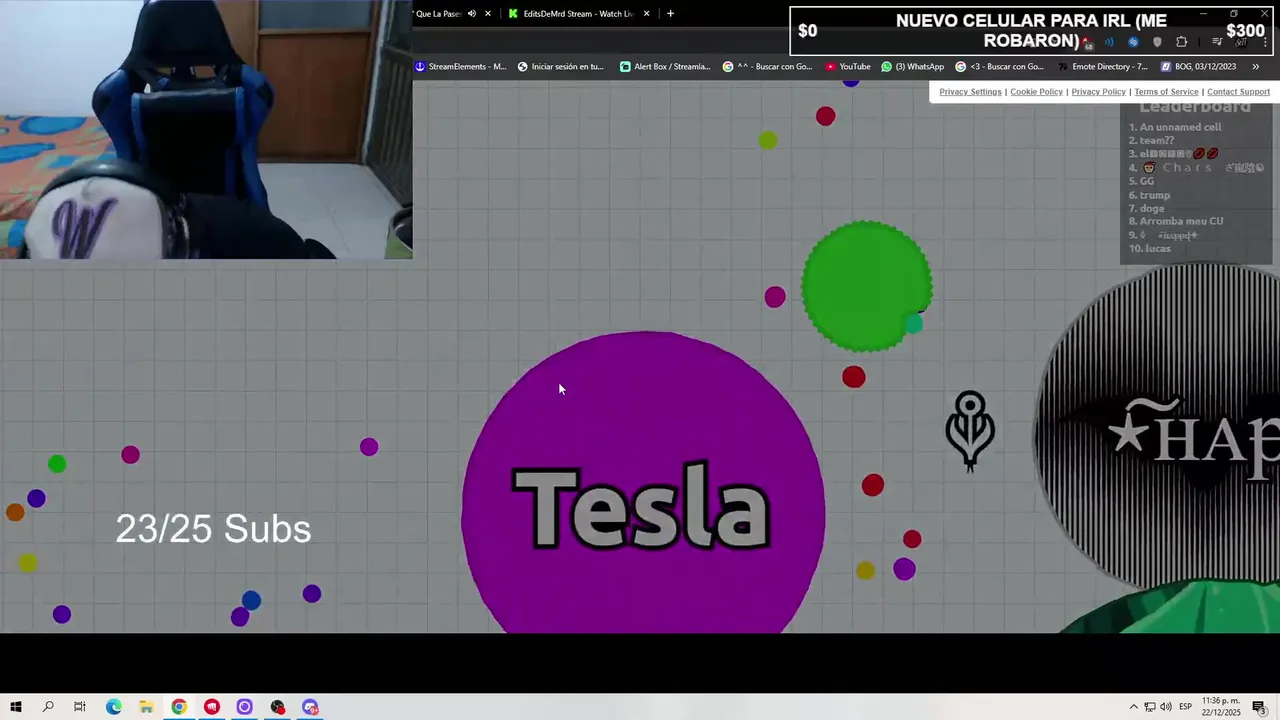Click the '23/25 Subs' overlay text
The image size is (1280, 720).
click(x=213, y=529)
